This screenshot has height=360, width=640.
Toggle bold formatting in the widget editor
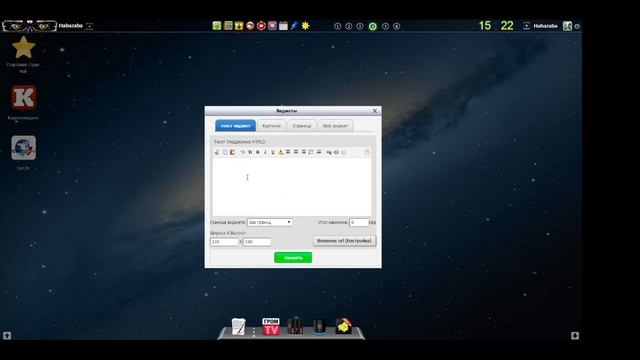click(258, 152)
